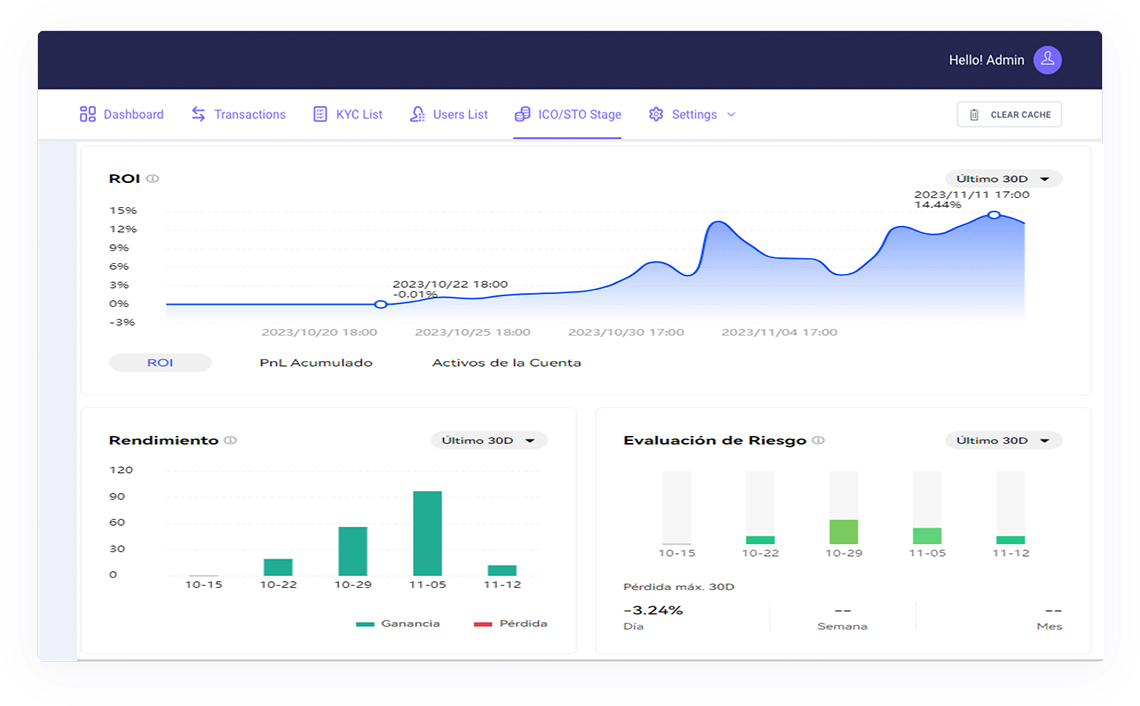The width and height of the screenshot is (1140, 706).
Task: Open the Admin user avatar
Action: point(1047,60)
